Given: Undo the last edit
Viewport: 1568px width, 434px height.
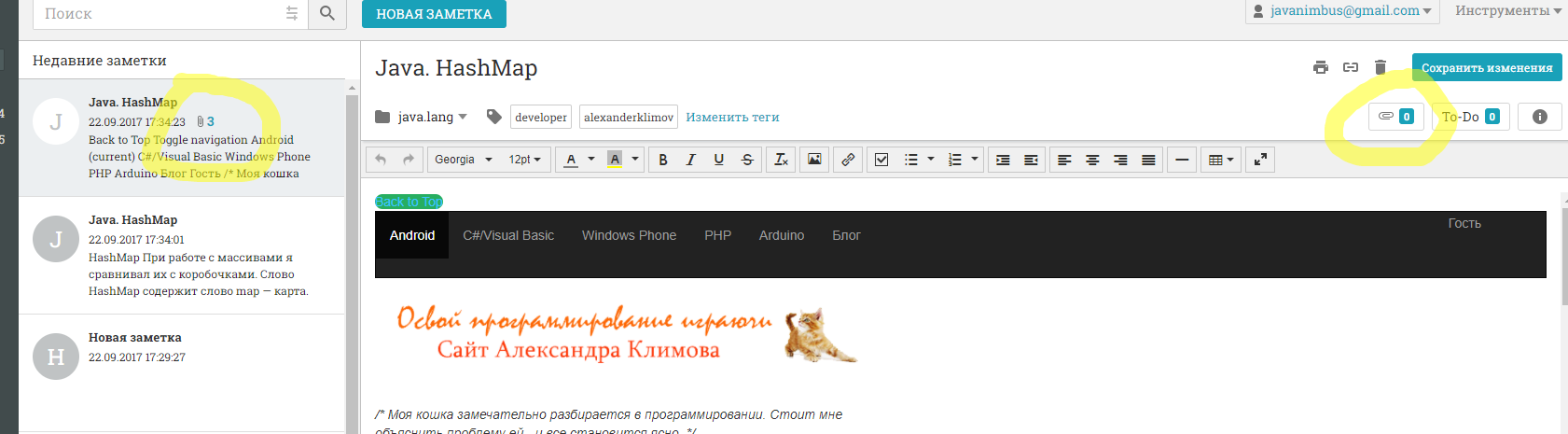Looking at the screenshot, I should tap(381, 160).
